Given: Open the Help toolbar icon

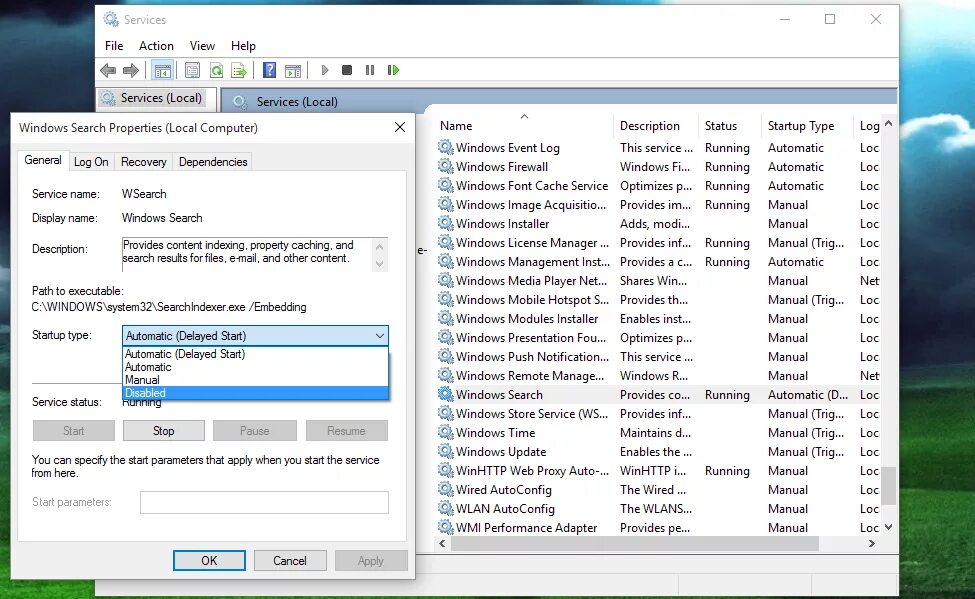Looking at the screenshot, I should (269, 70).
